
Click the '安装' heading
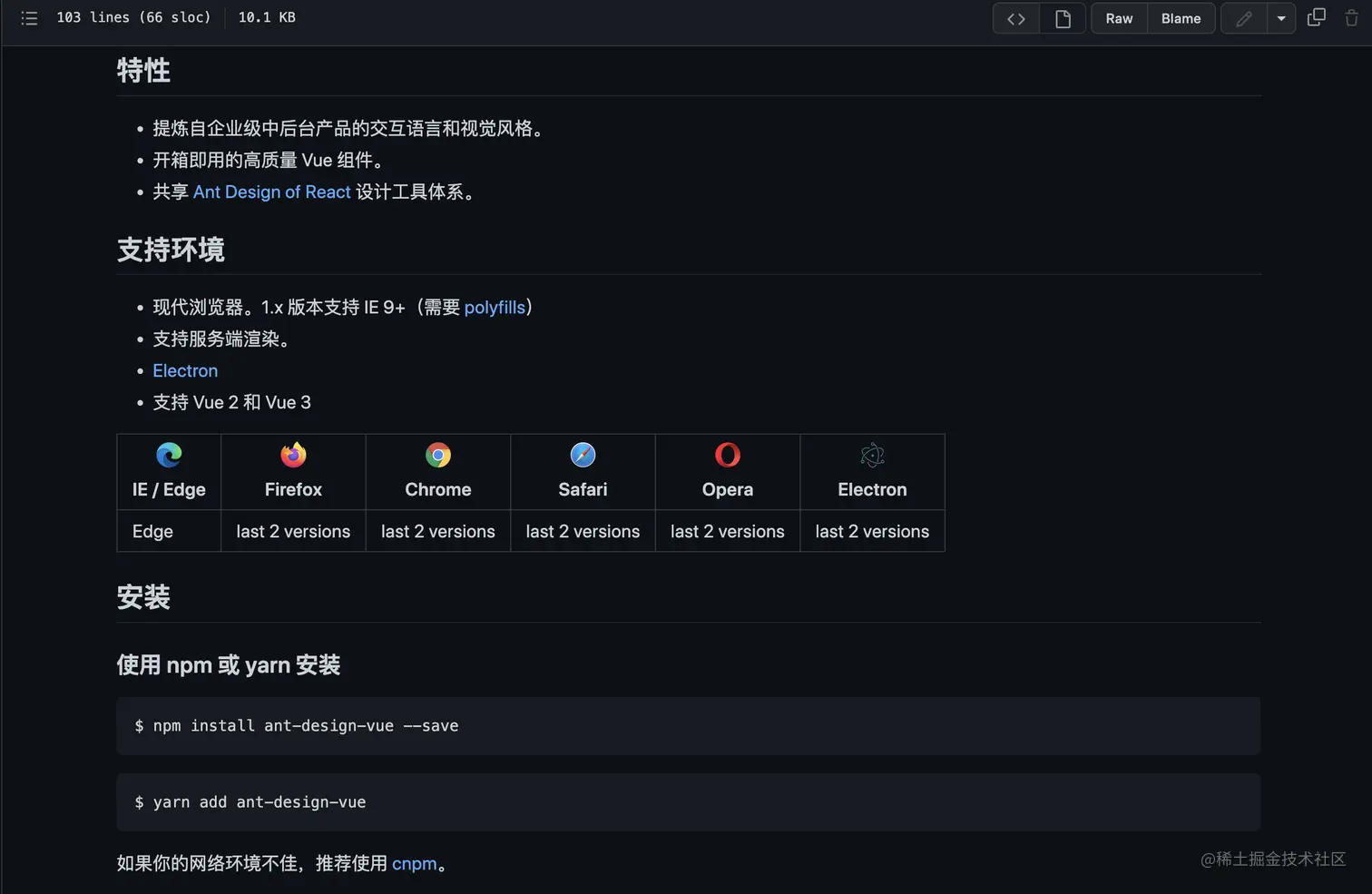coord(143,596)
